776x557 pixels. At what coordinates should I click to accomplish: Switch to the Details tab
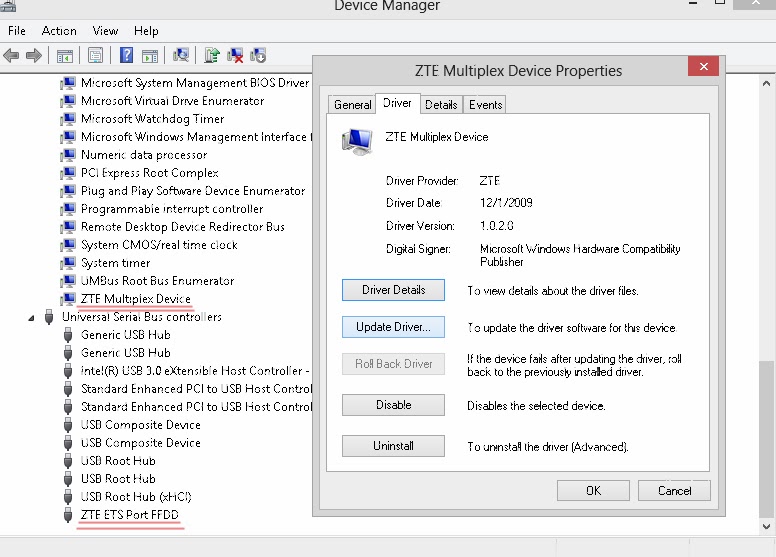coord(441,105)
